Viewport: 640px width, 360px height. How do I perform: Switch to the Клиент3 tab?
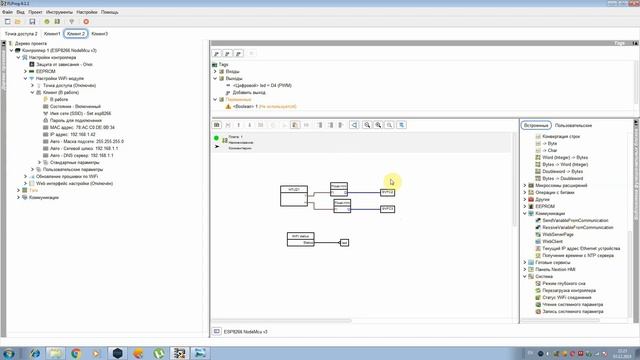click(100, 34)
